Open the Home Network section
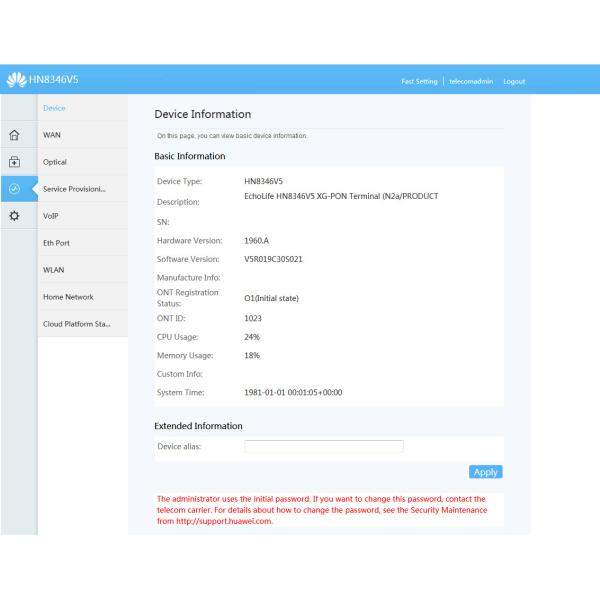Viewport: 600px width, 600px height. click(68, 297)
